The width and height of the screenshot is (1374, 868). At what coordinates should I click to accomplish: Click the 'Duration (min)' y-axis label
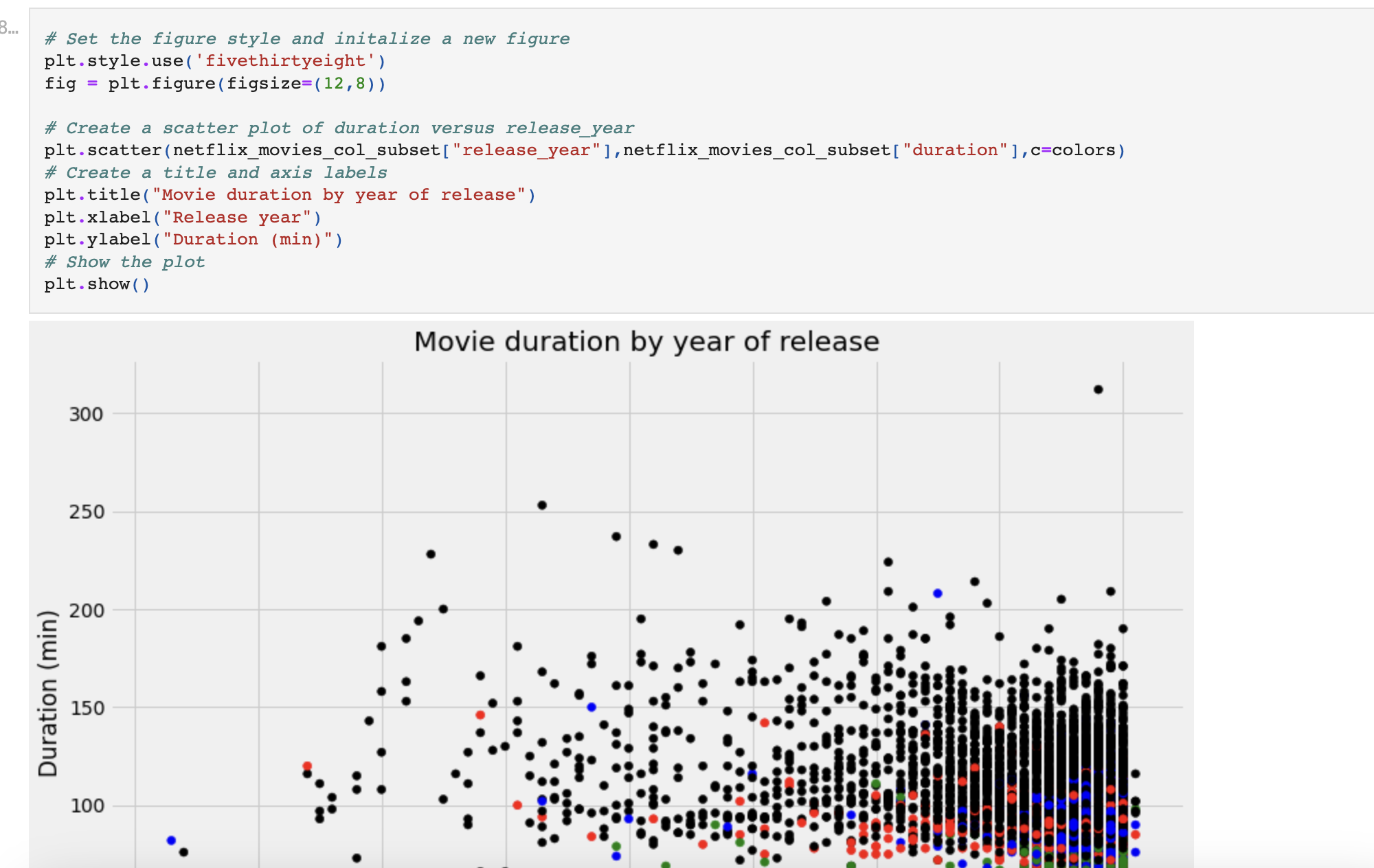(48, 694)
